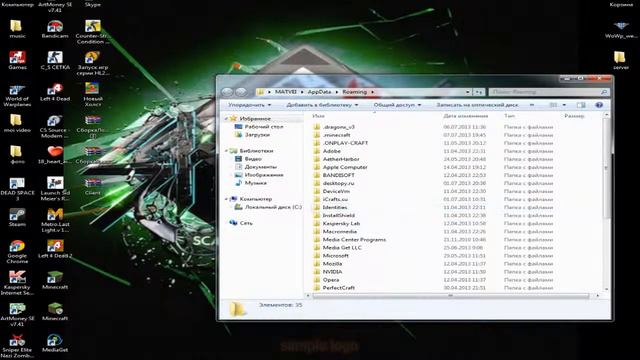This screenshot has width=640, height=360.
Task: Collapse the Компьютер tree node
Action: [x=227, y=199]
